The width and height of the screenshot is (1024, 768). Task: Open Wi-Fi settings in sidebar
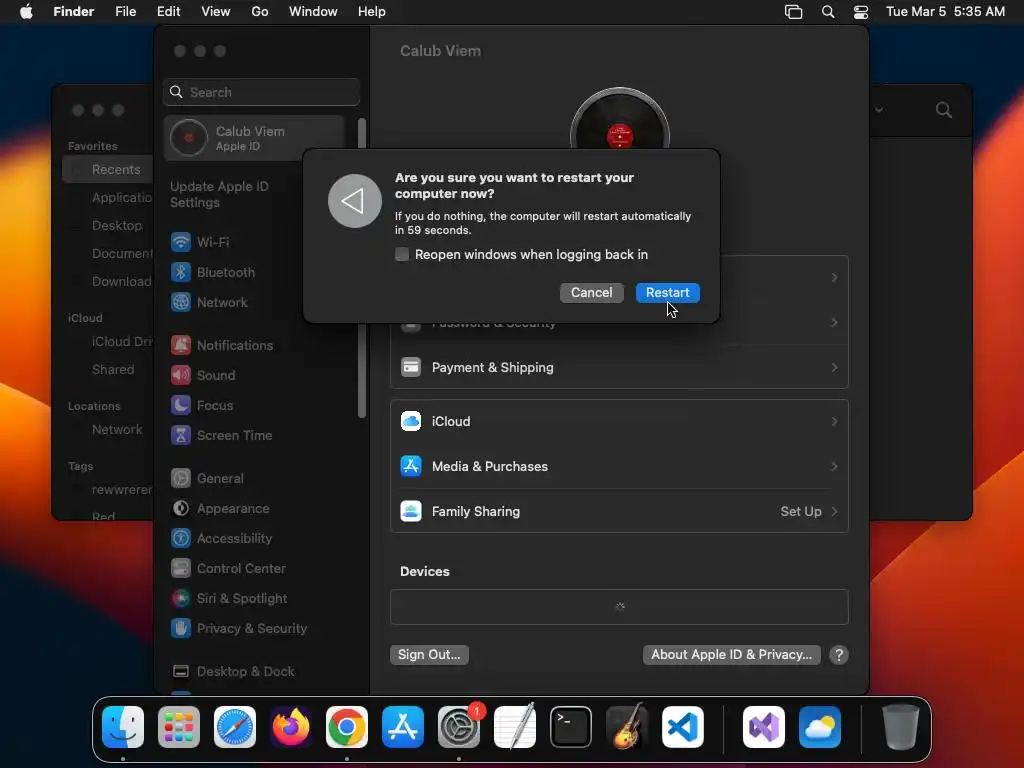point(213,242)
